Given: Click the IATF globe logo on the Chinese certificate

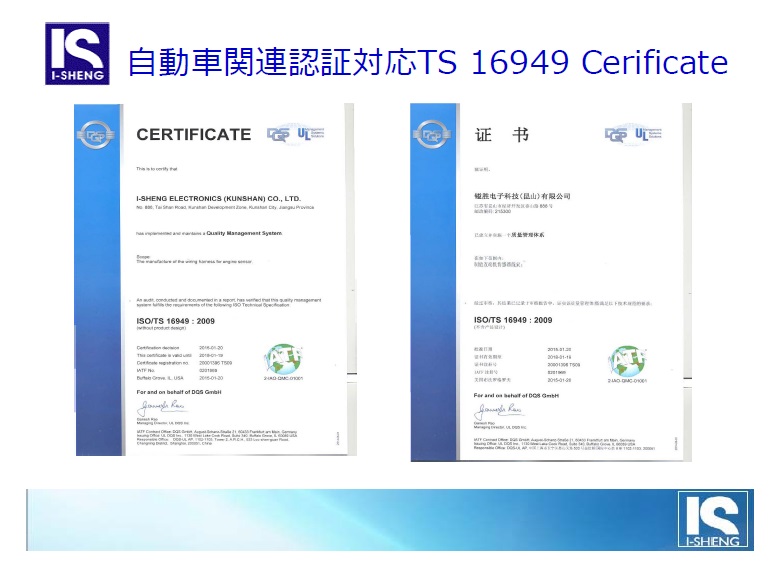Looking at the screenshot, I should point(627,362).
